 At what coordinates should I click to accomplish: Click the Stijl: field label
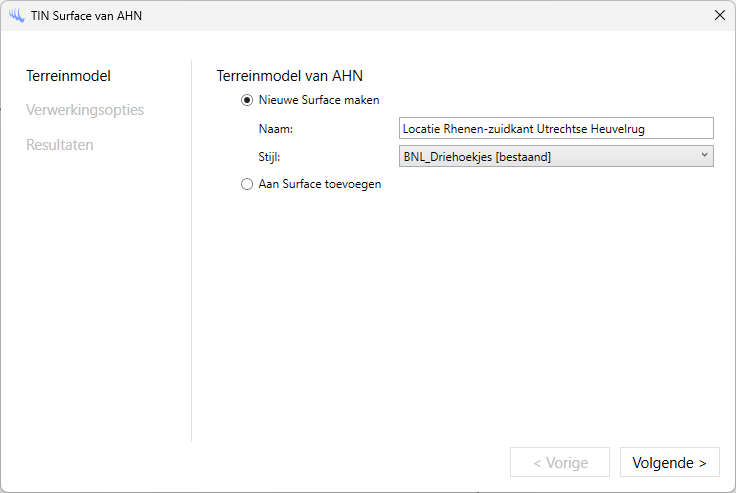tap(269, 156)
